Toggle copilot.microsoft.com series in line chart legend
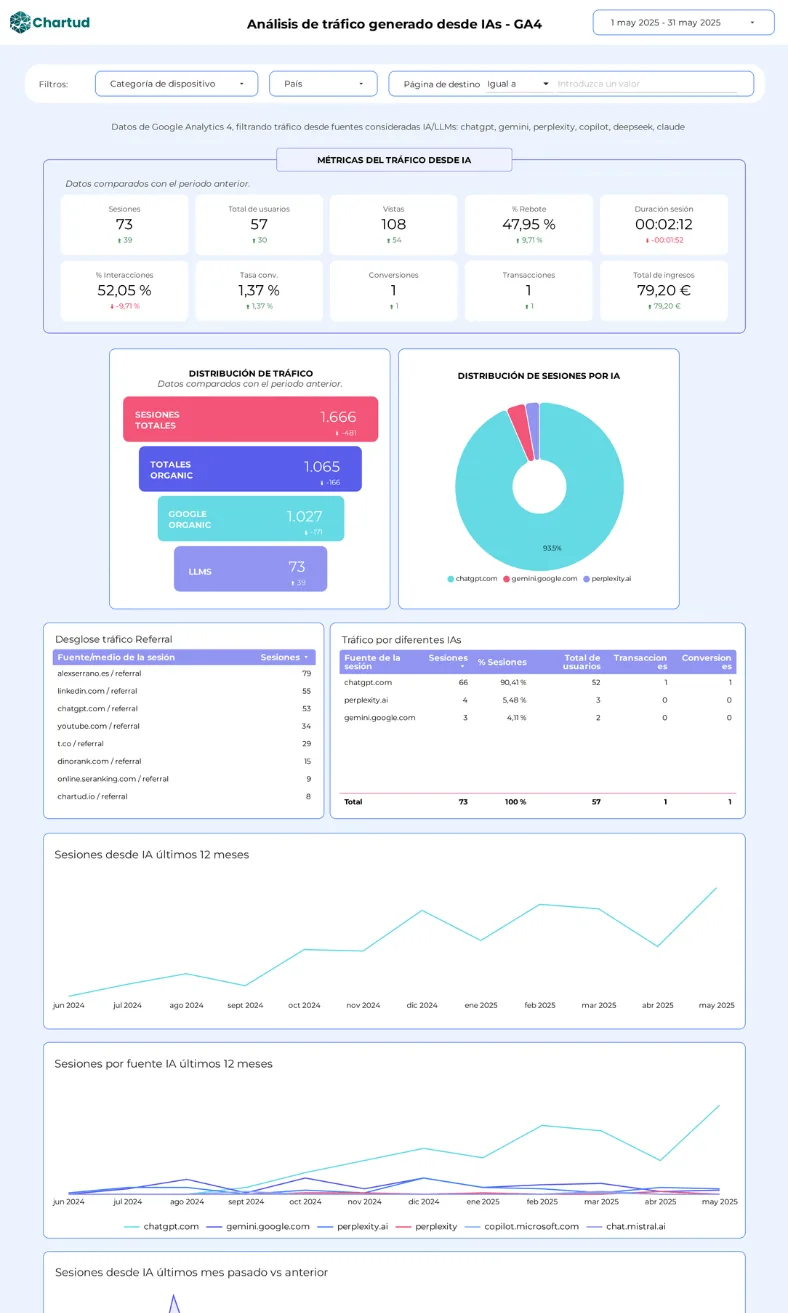This screenshot has height=1313, width=788. (x=522, y=1226)
